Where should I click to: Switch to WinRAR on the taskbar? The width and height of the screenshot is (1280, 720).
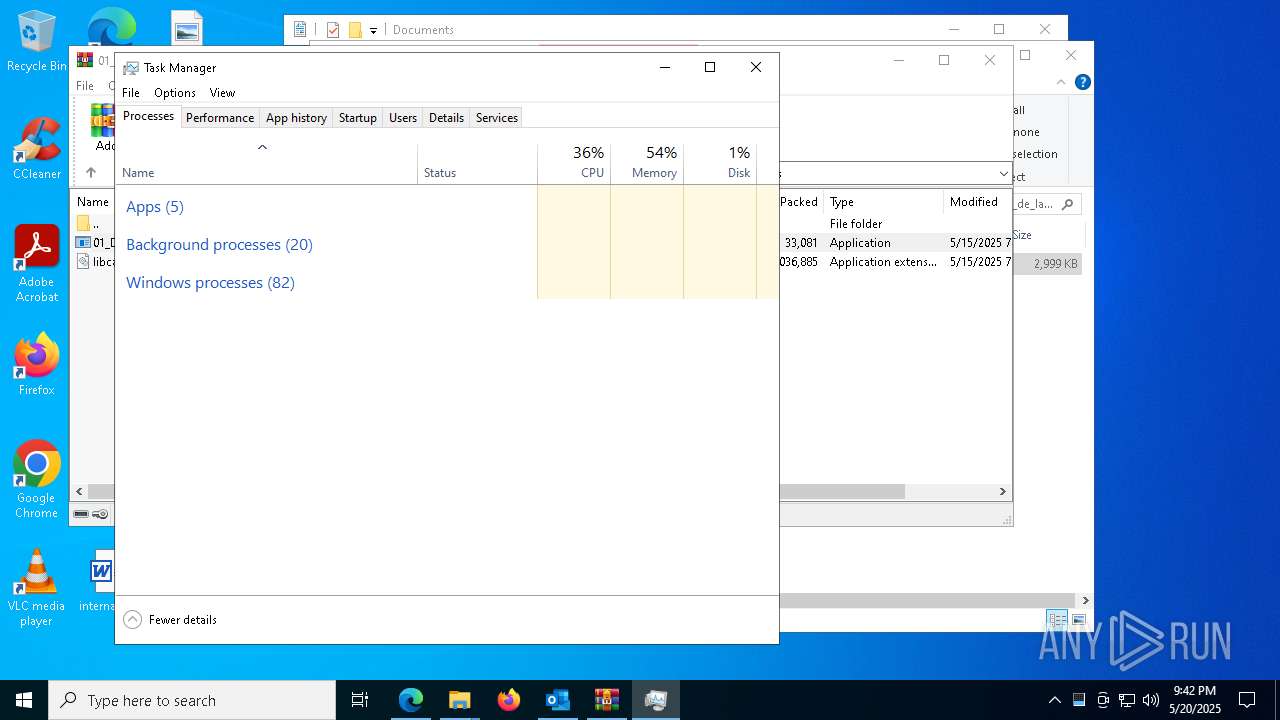click(x=606, y=700)
